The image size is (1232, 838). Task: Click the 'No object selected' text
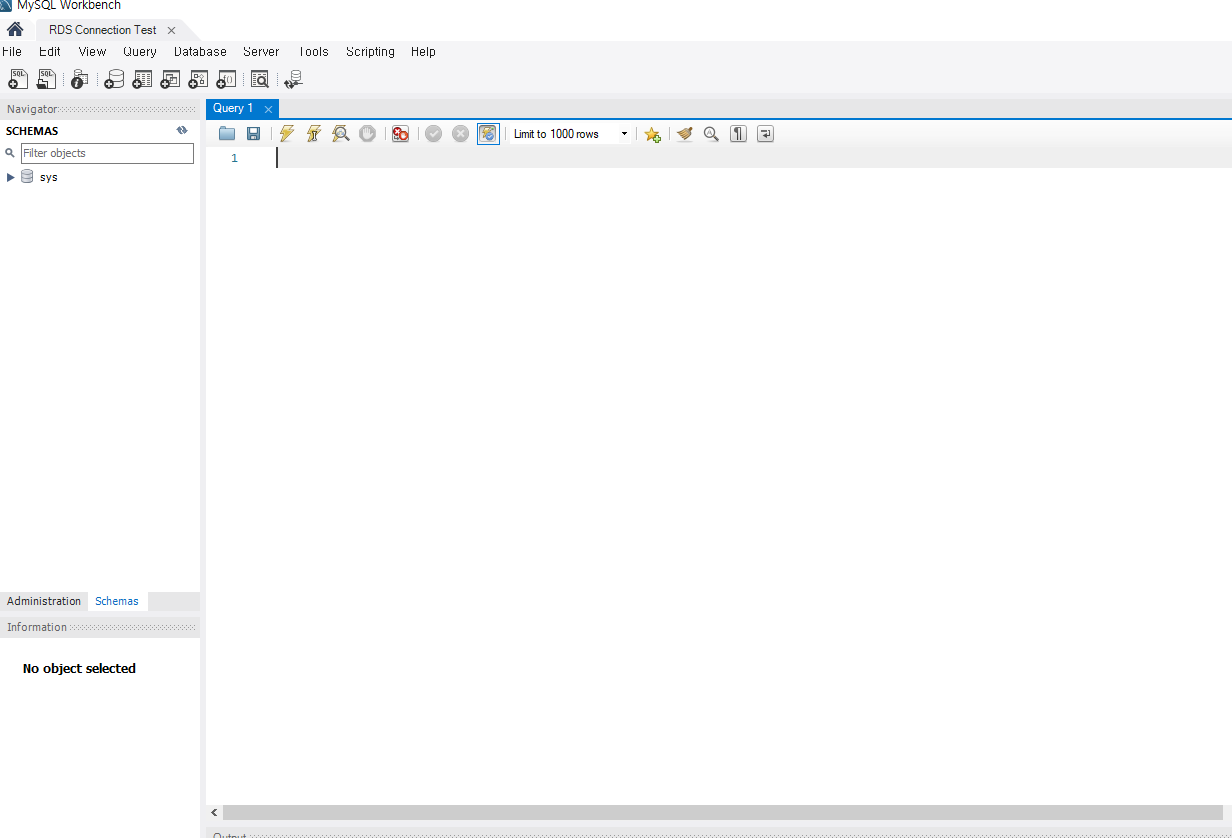tap(79, 668)
